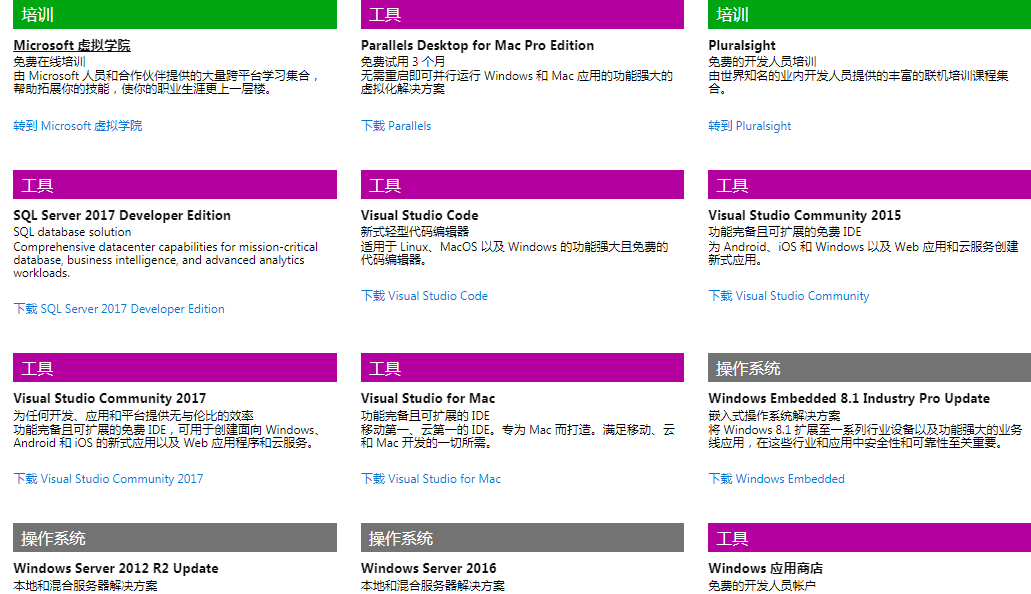Click the Visual Studio Code heading

pos(420,215)
